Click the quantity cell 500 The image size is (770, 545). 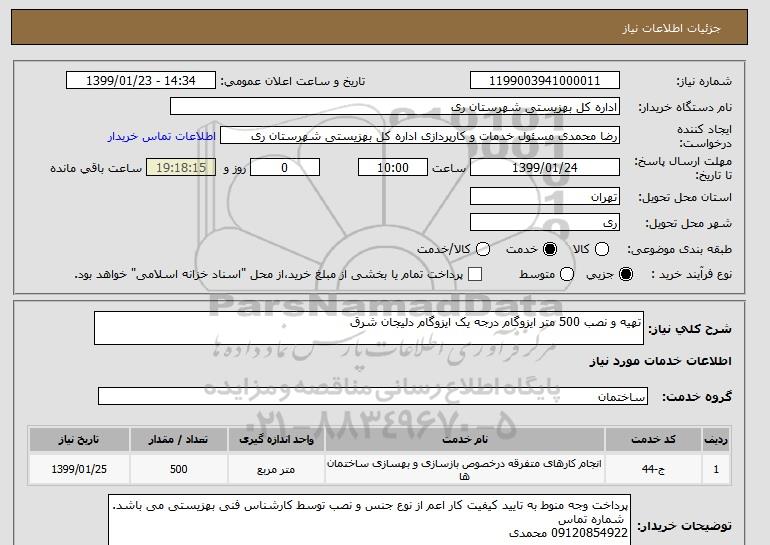(x=178, y=469)
